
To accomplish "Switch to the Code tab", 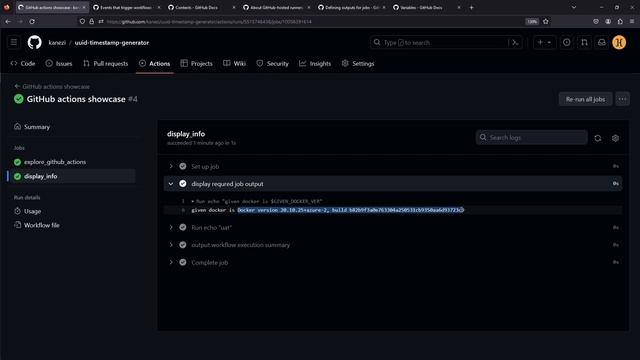I will point(23,64).
